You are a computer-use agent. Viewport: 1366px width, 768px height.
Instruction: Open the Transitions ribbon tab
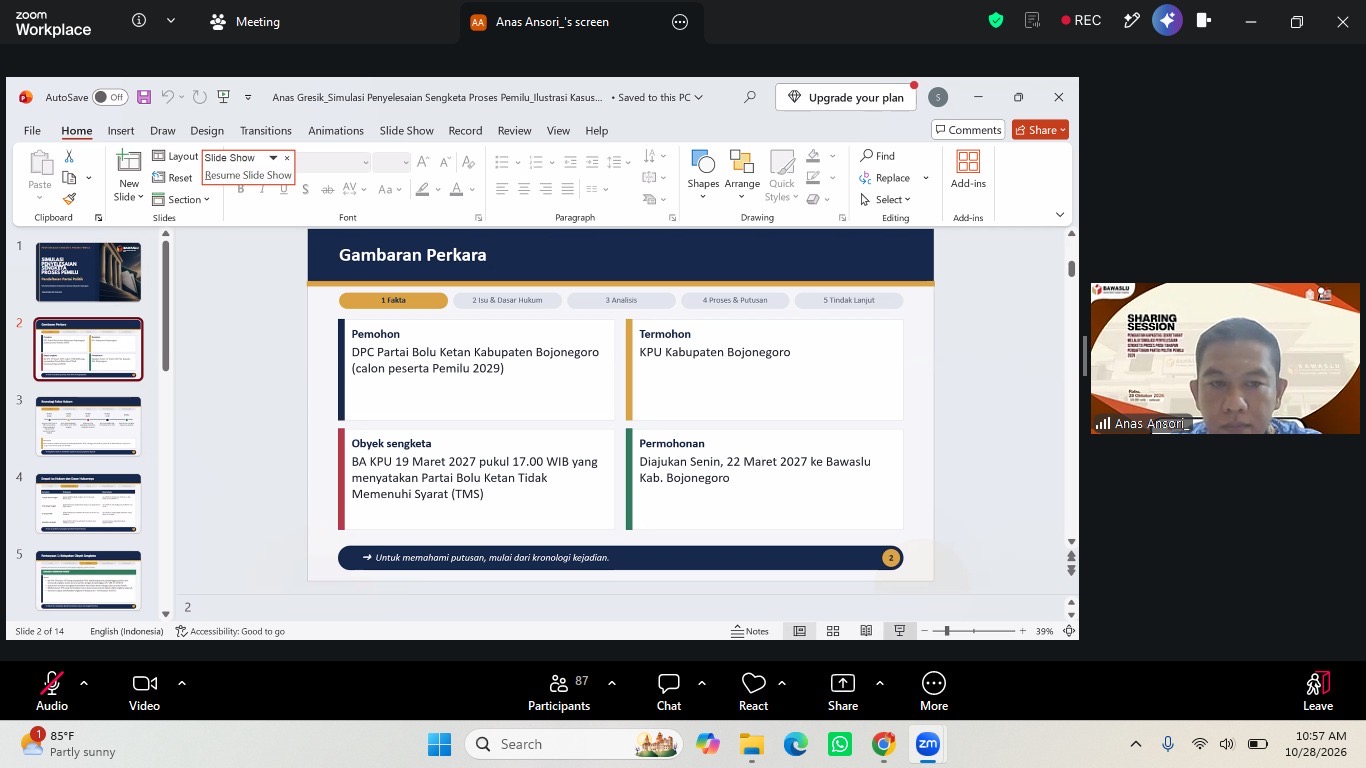tap(265, 130)
